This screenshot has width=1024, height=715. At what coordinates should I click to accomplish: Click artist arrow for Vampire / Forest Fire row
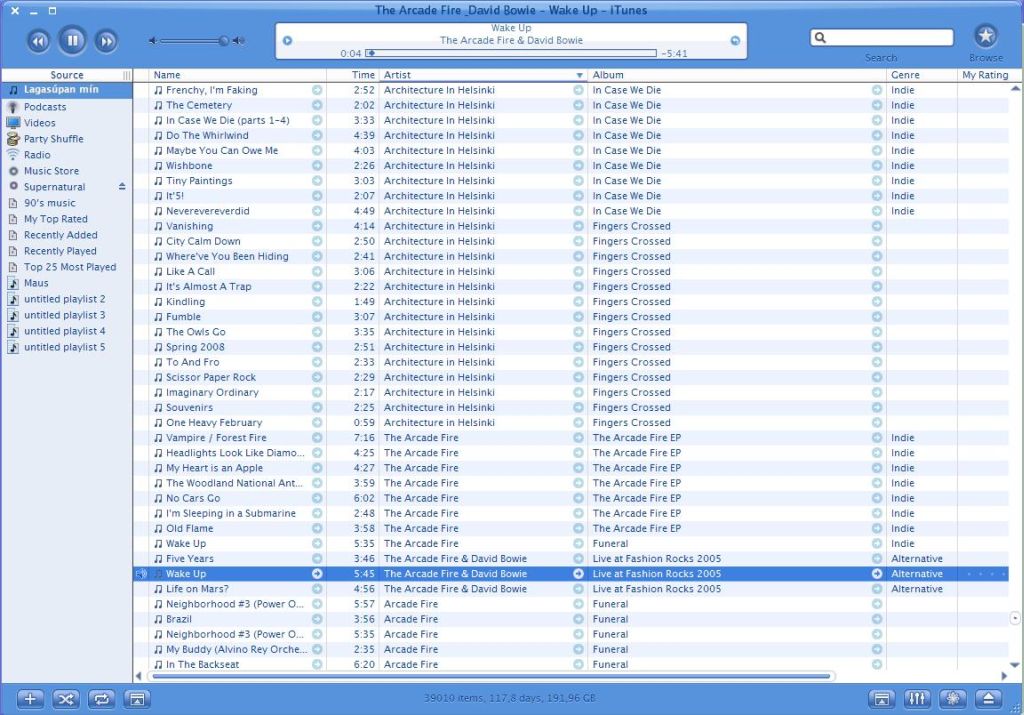[578, 437]
